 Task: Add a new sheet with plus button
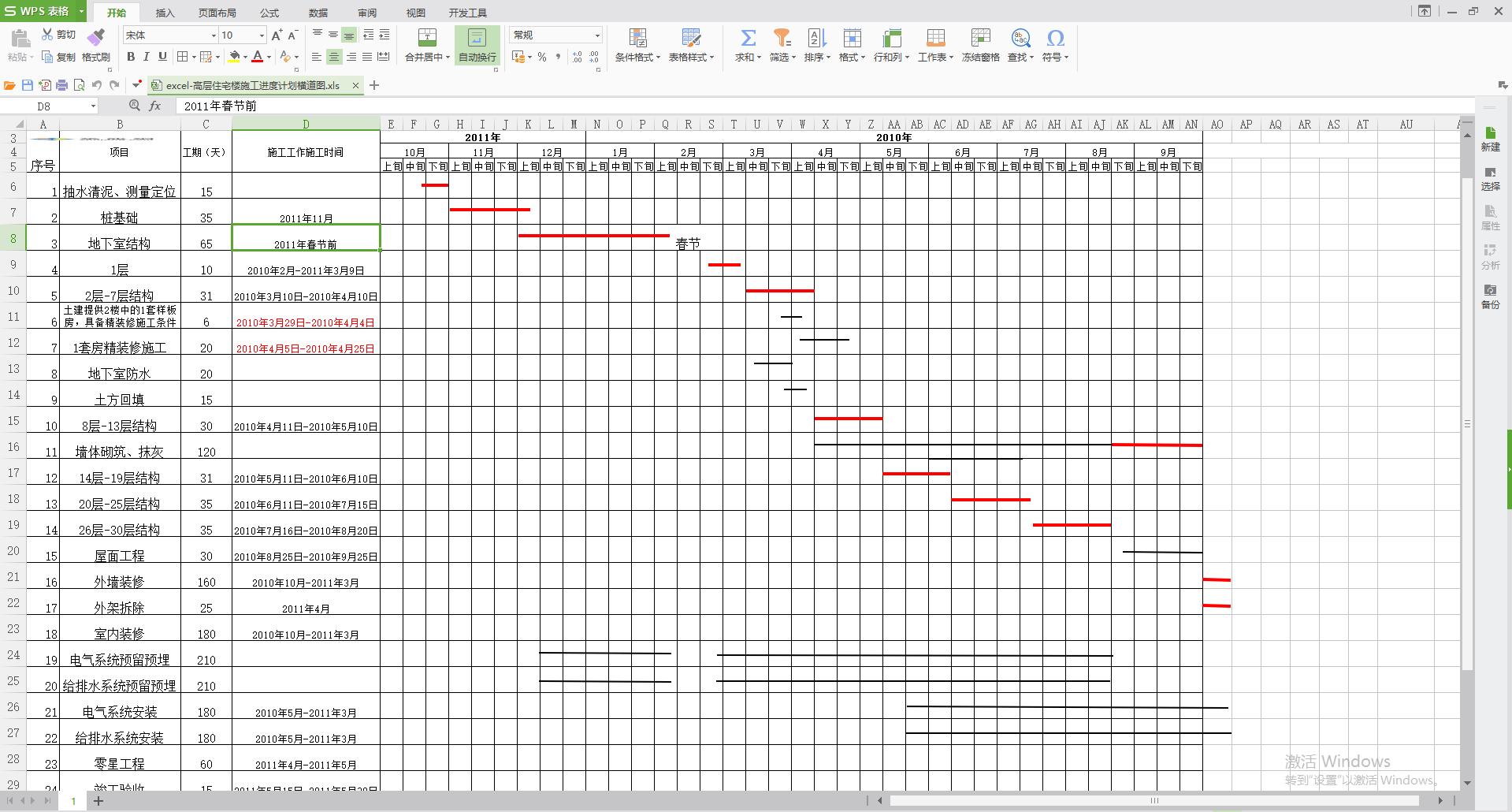[98, 801]
